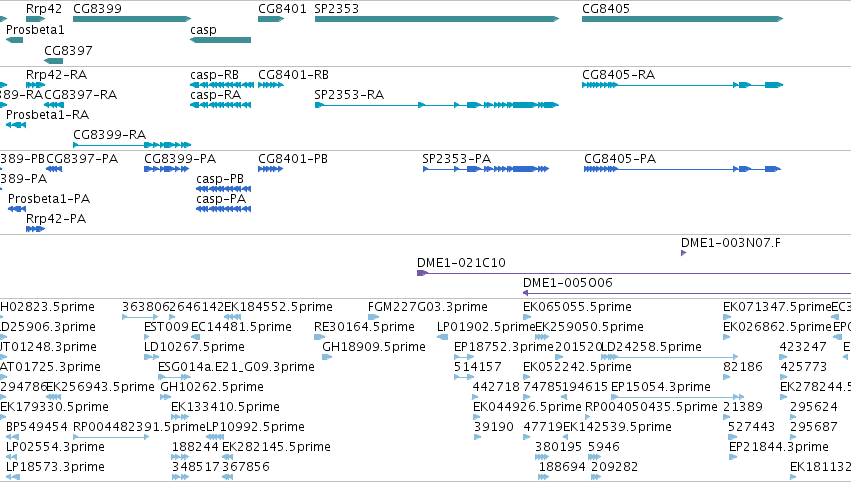Click EST EK256943.5prime label
Screen dimensions: 851x482
click(101, 387)
